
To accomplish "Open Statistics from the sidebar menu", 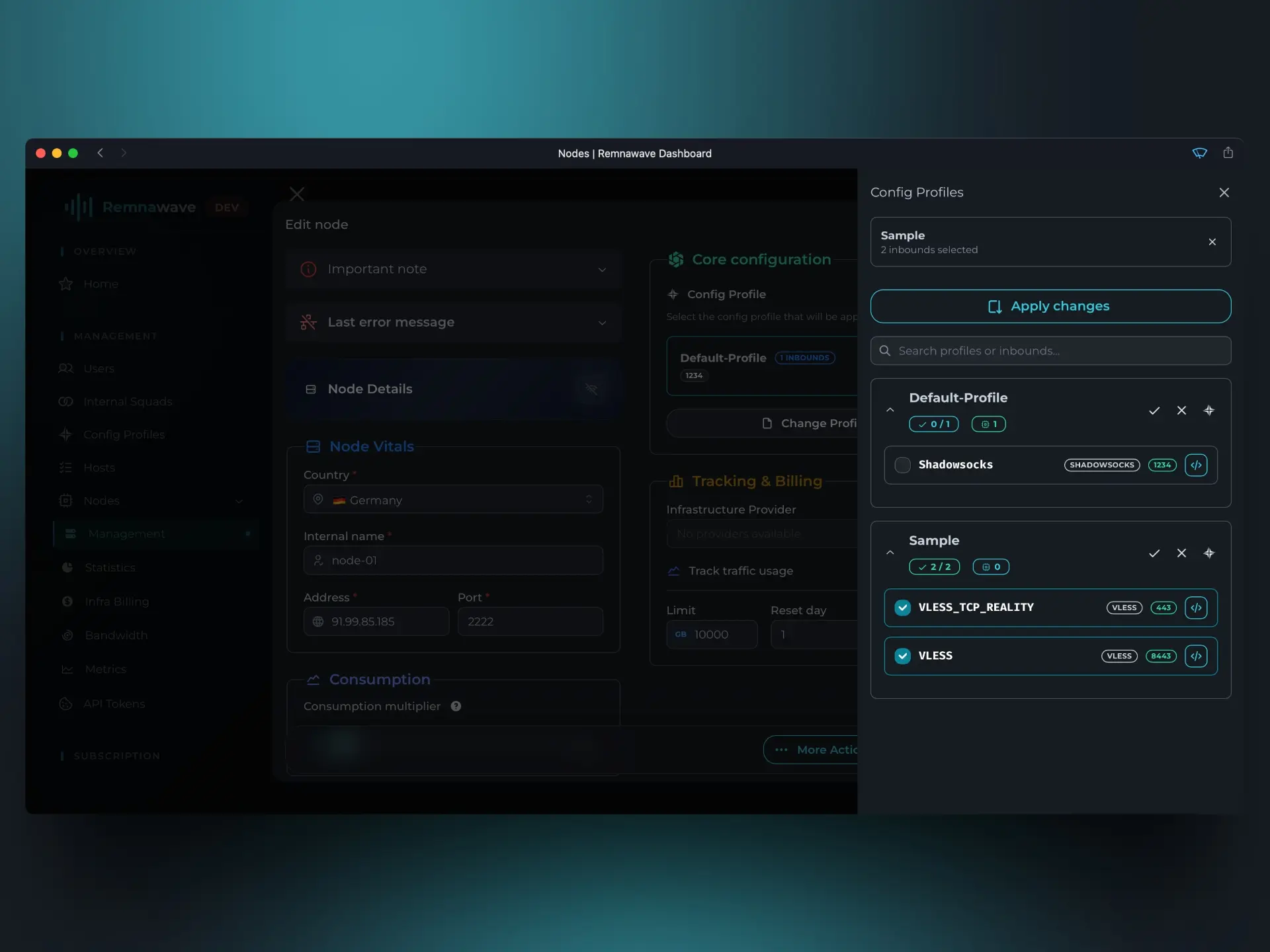I will pyautogui.click(x=109, y=567).
